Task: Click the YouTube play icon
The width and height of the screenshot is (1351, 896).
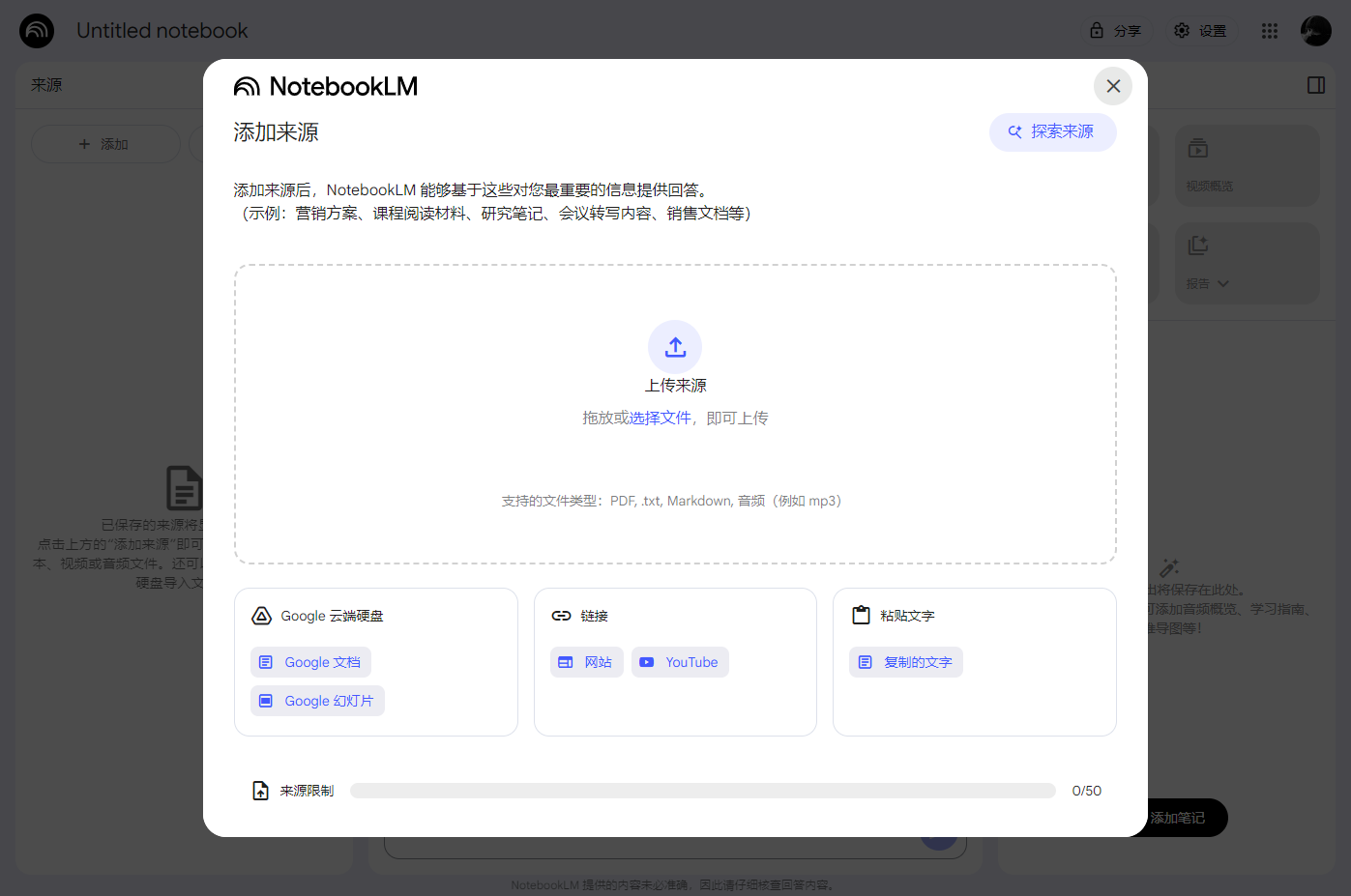Action: pos(647,662)
